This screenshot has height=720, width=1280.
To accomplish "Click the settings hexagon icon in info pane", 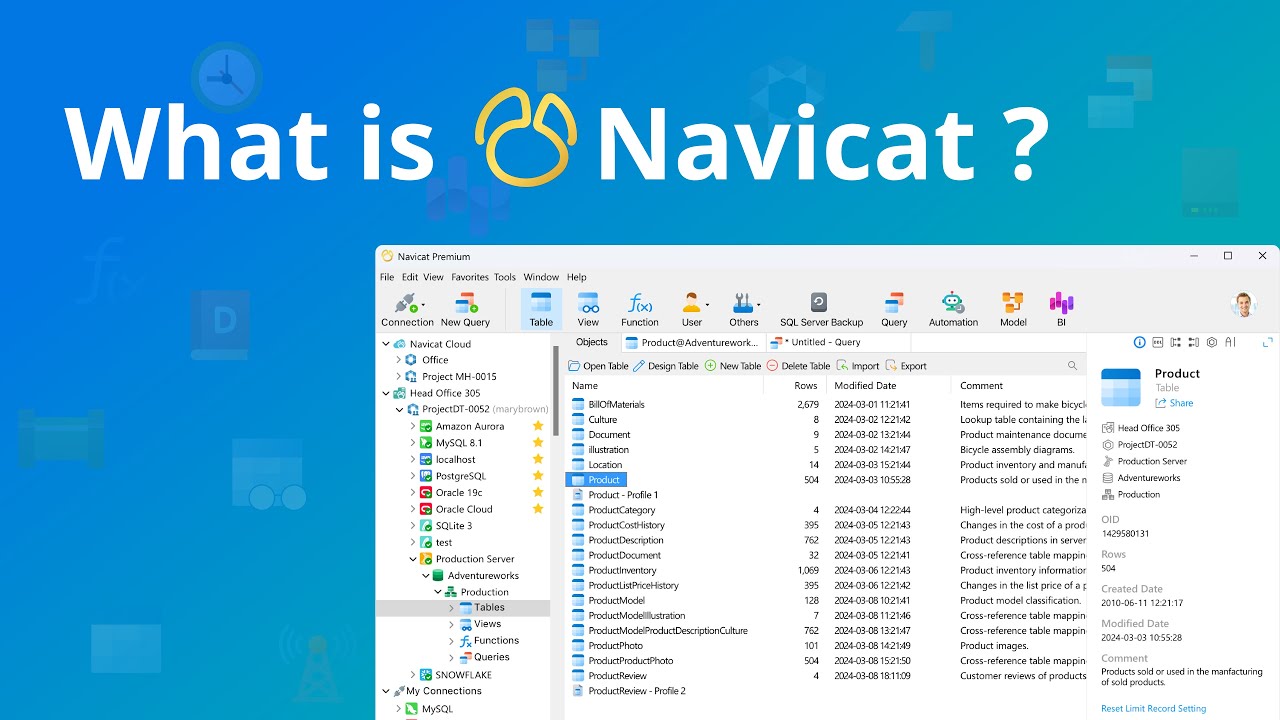I will point(1212,342).
